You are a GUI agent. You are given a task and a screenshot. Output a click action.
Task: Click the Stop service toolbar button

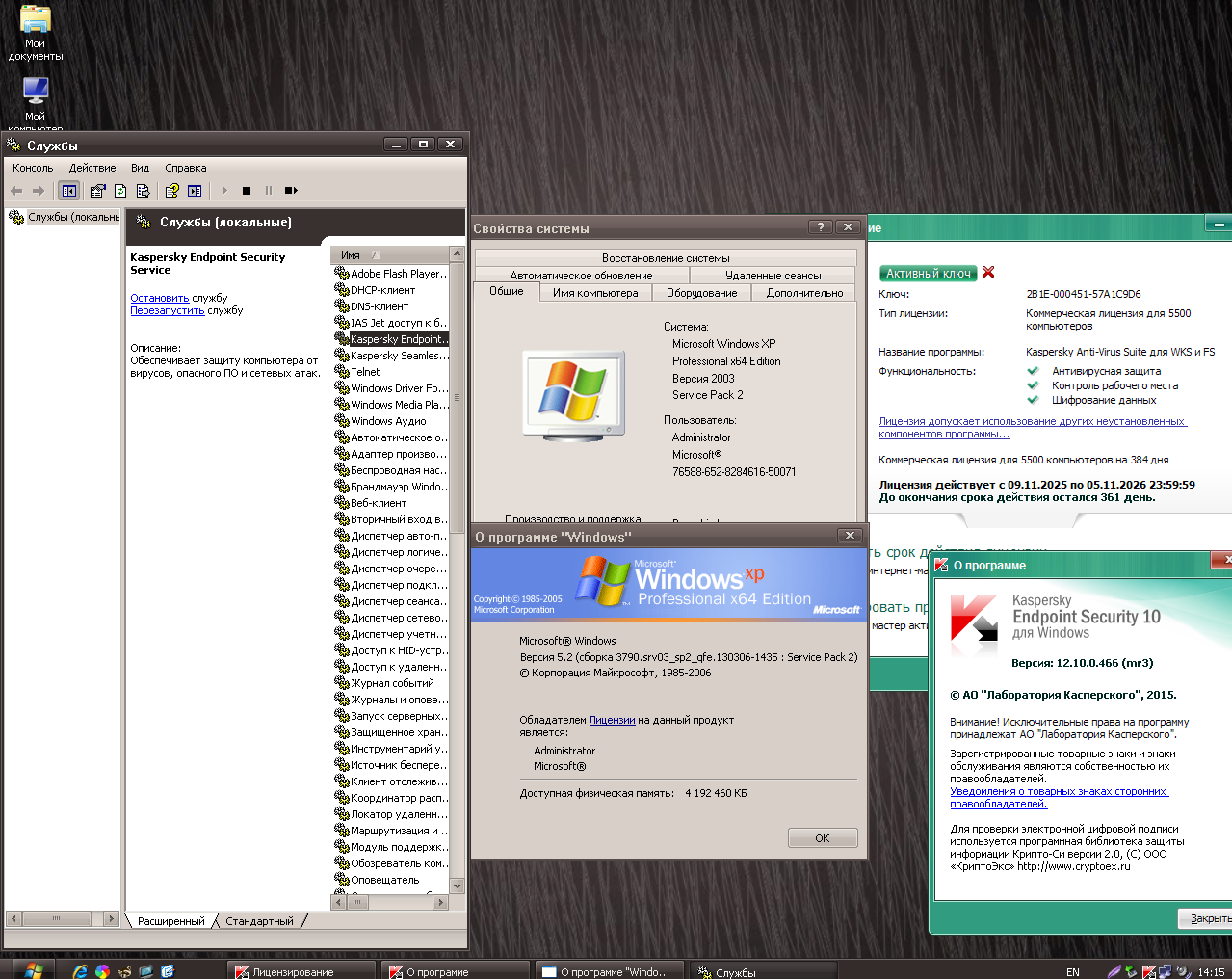247,191
